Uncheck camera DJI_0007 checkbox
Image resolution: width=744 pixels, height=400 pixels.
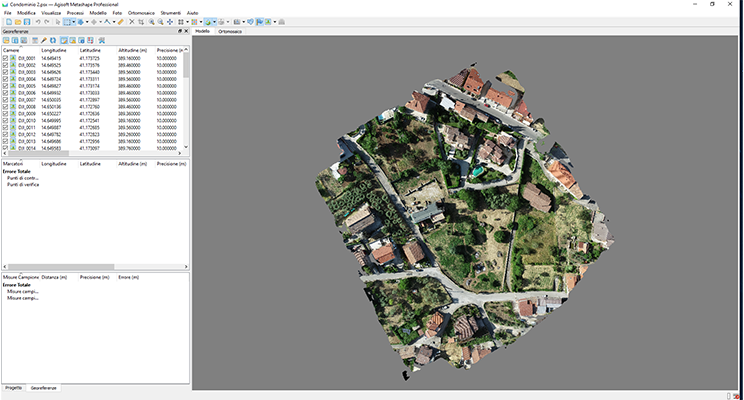pos(5,100)
